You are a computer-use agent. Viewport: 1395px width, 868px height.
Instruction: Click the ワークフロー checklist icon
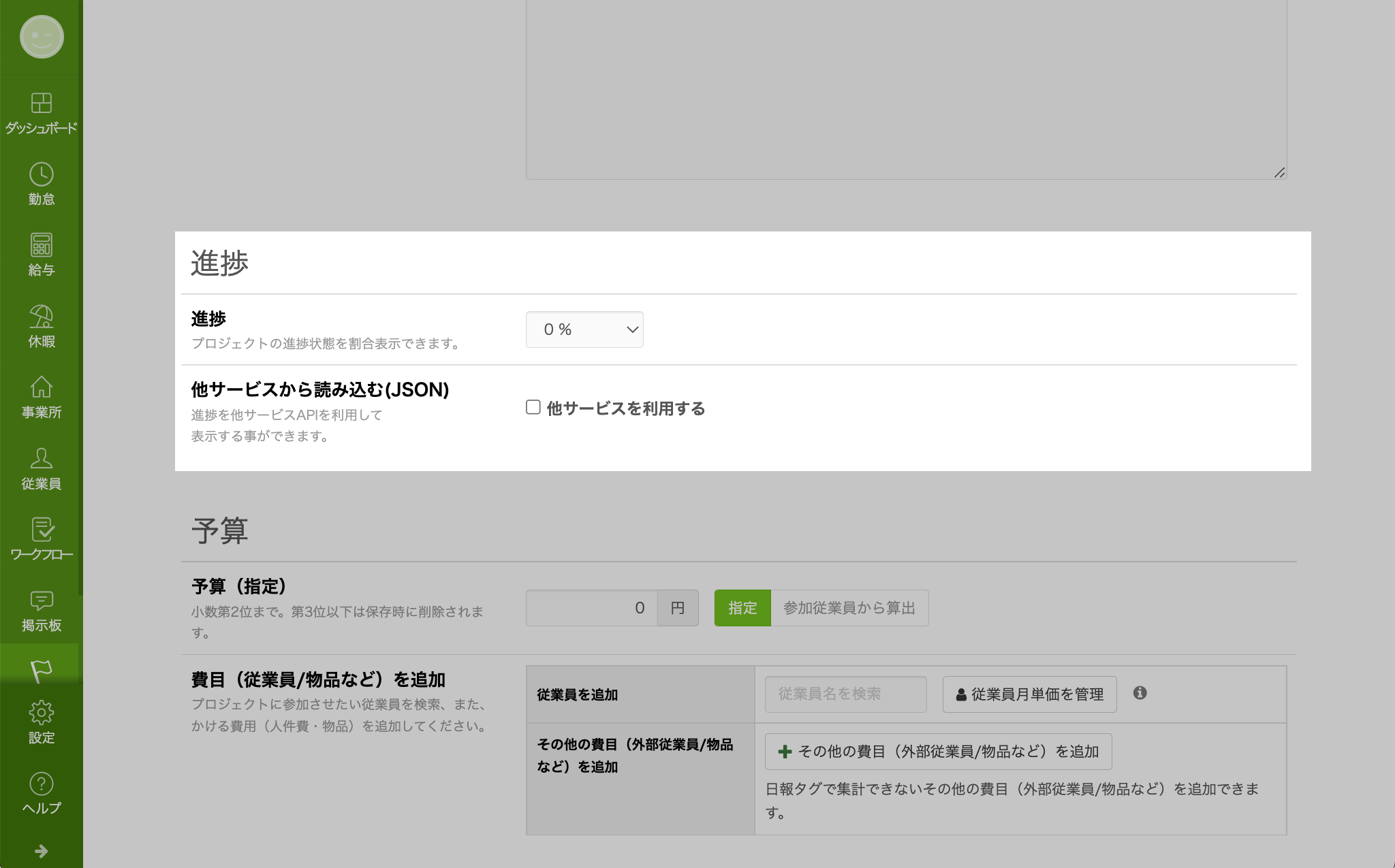point(41,530)
